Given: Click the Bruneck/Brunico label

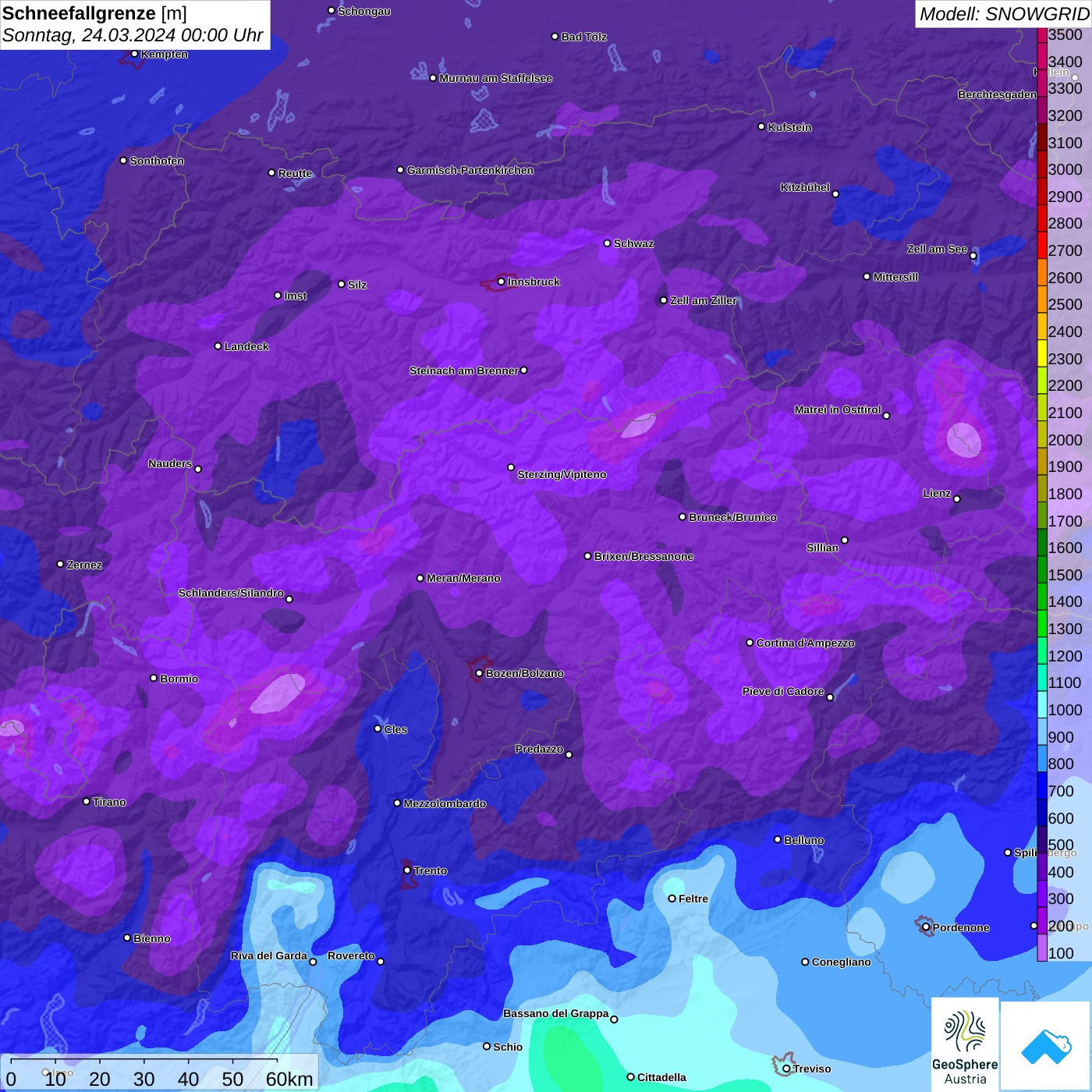Looking at the screenshot, I should coord(732,517).
